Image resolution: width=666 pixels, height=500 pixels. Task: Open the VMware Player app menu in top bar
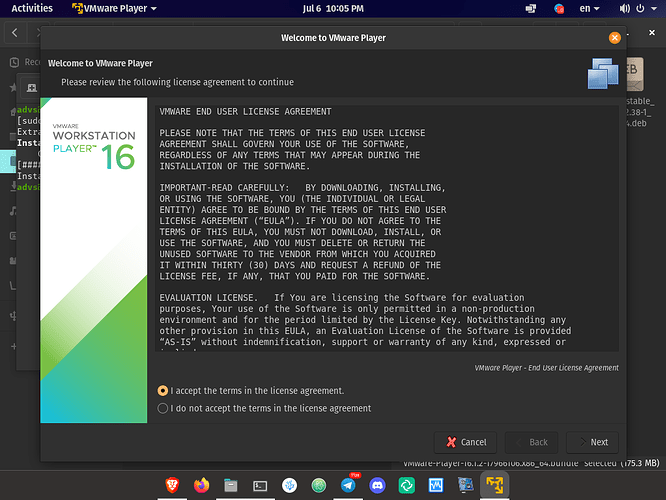pyautogui.click(x=114, y=8)
